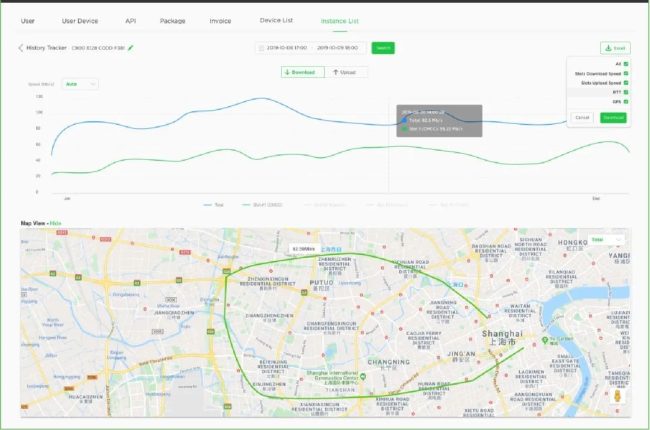Toggle the Total series in chart legend
This screenshot has width=650, height=430.
(x=214, y=204)
